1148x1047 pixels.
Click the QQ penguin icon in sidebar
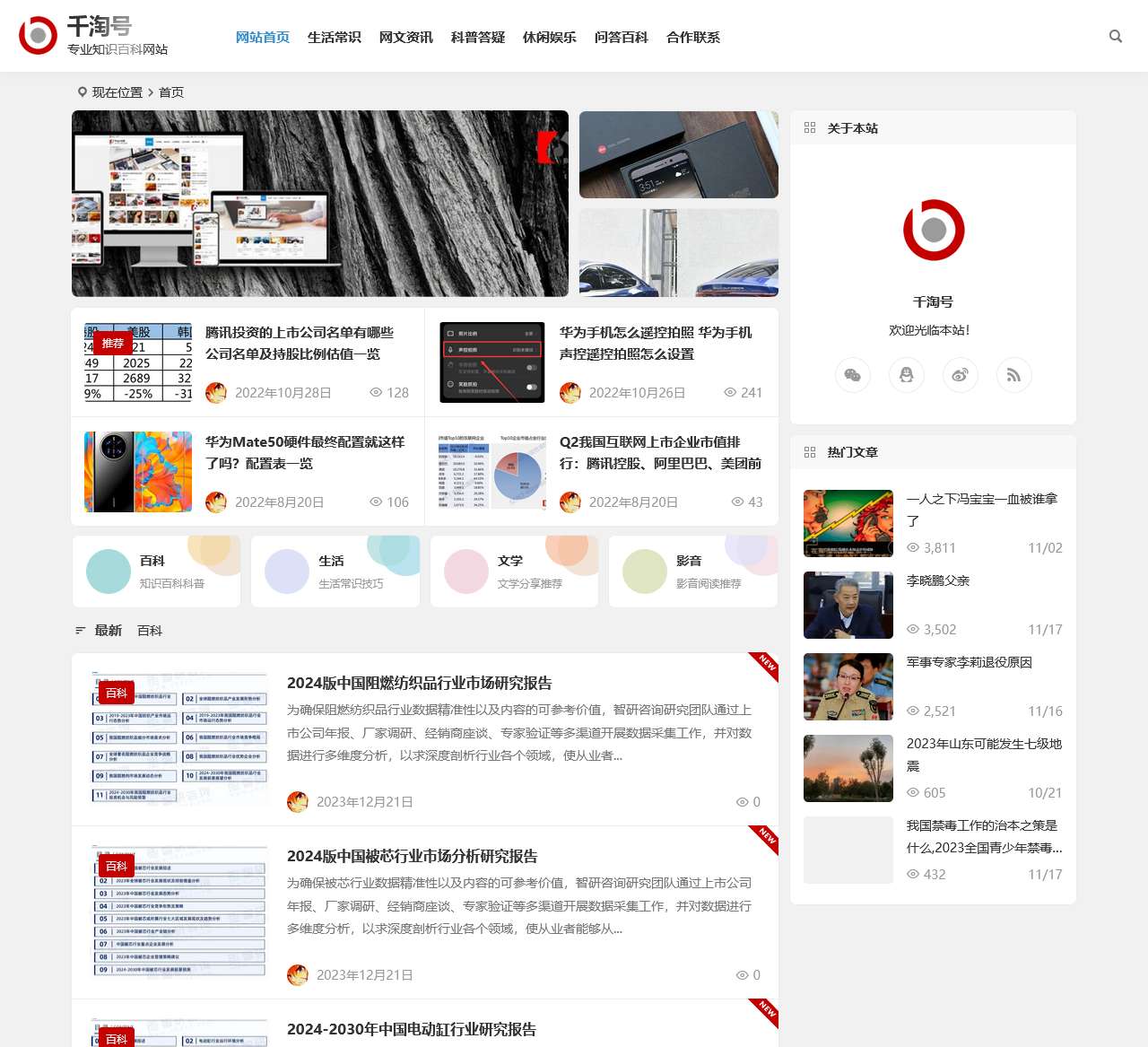click(906, 375)
